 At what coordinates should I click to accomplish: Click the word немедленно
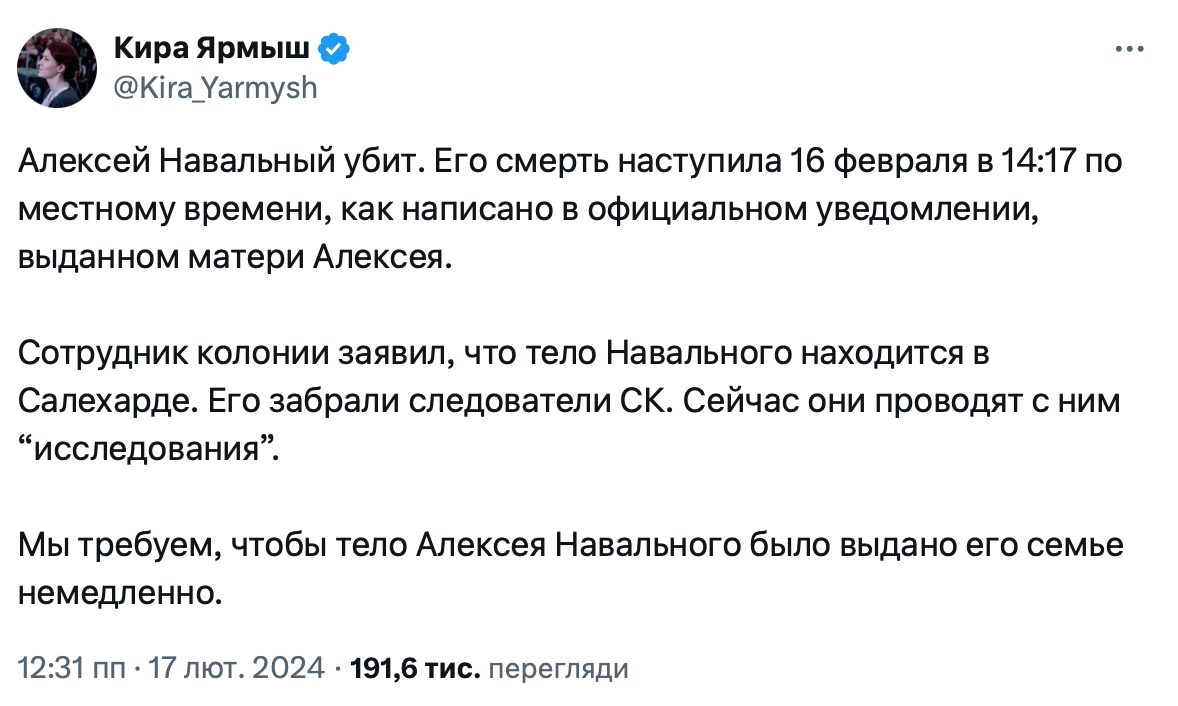point(119,595)
